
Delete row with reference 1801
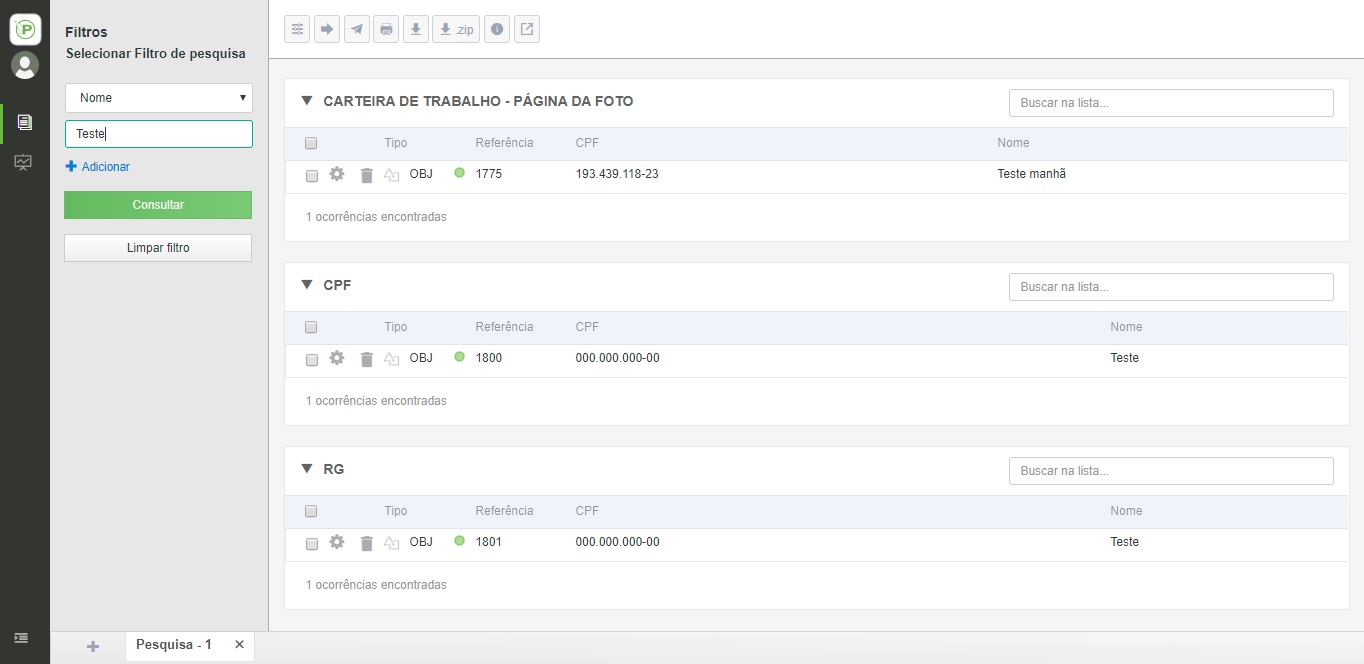[366, 543]
